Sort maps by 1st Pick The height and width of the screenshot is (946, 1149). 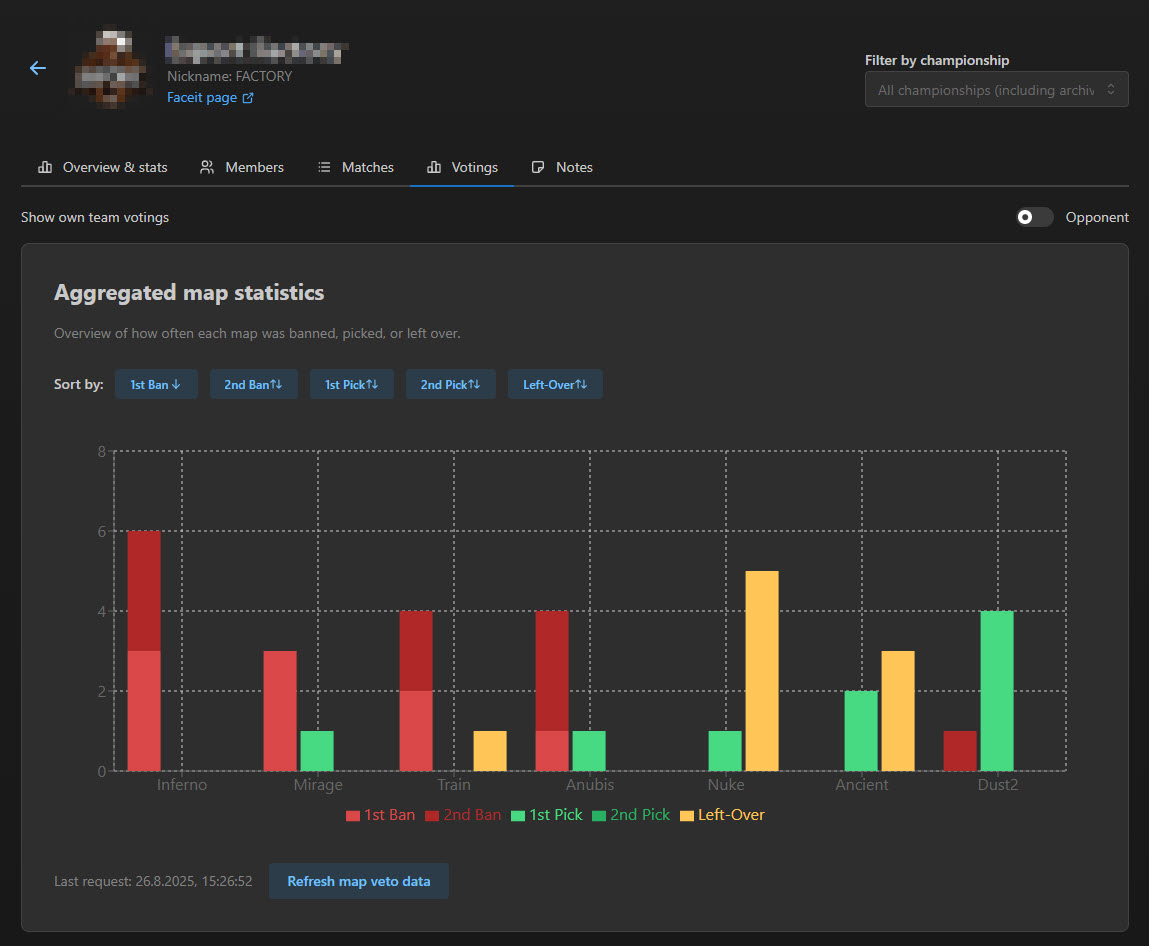click(351, 385)
